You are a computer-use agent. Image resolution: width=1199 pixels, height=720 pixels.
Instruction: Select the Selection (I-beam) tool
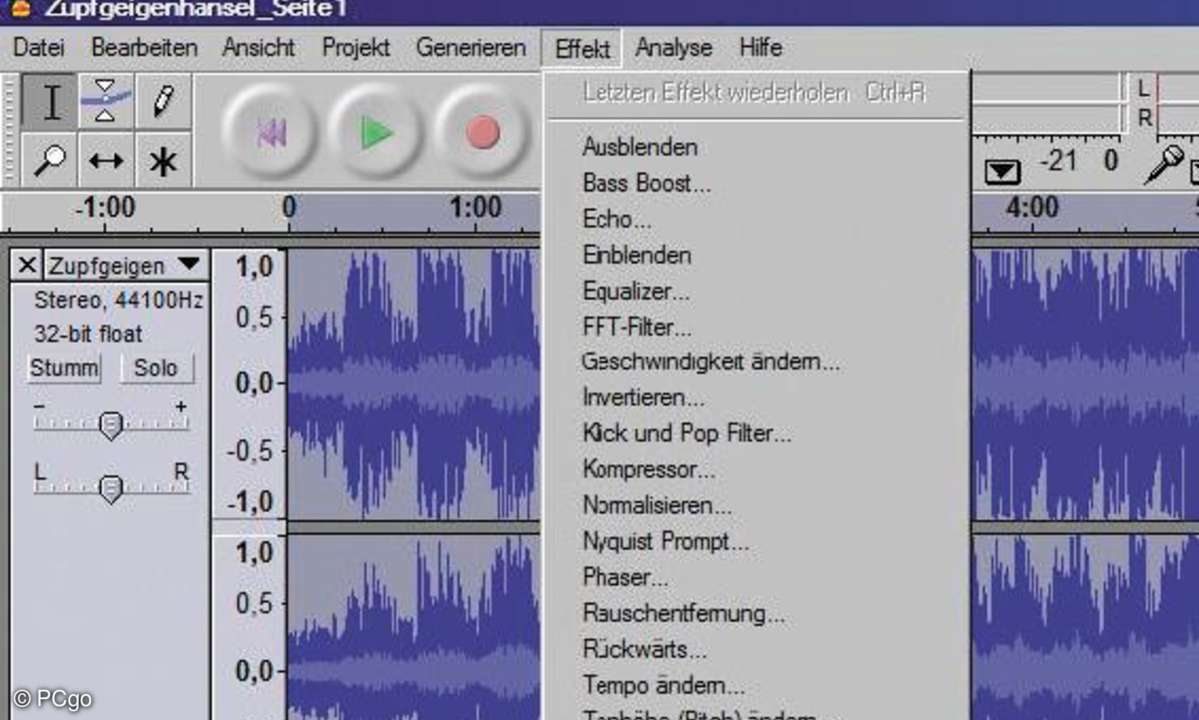(x=50, y=101)
